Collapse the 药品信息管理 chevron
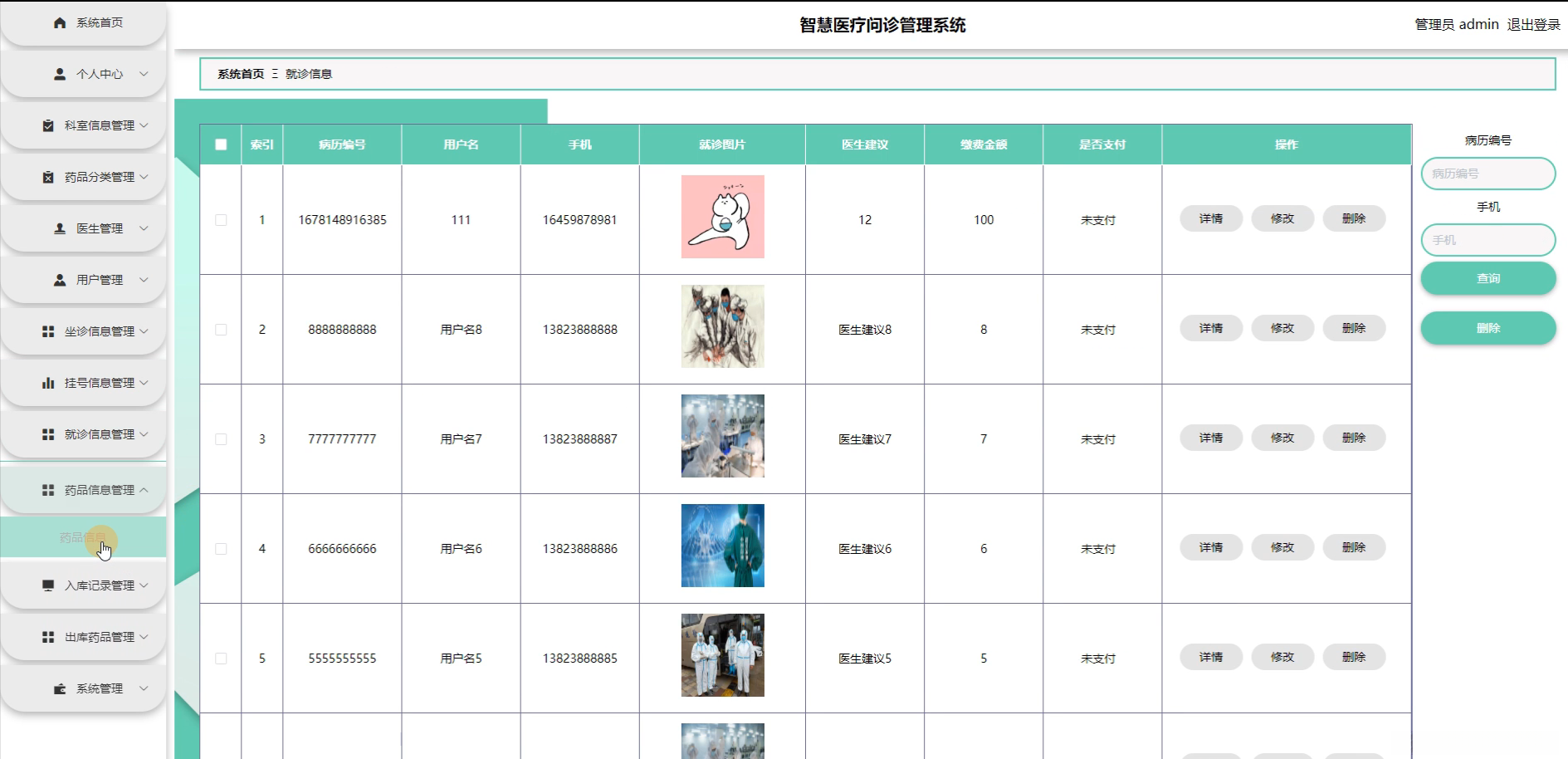Image resolution: width=1568 pixels, height=759 pixels. coord(144,490)
